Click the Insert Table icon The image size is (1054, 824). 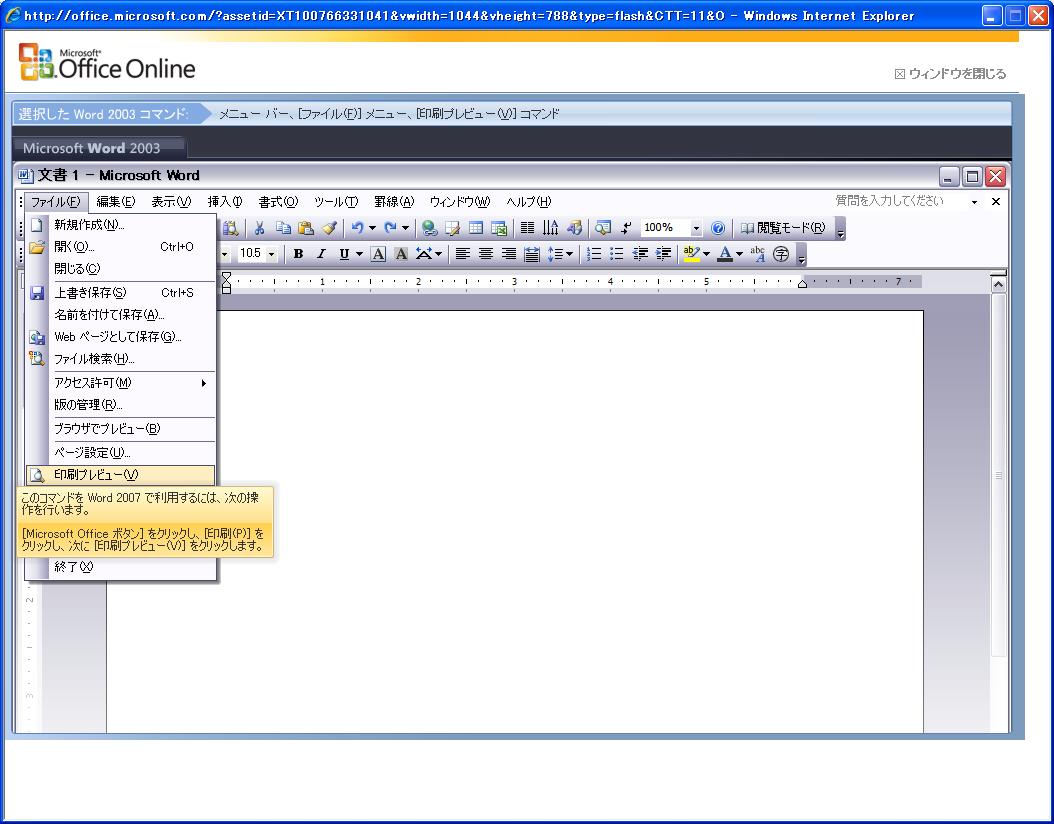(476, 228)
